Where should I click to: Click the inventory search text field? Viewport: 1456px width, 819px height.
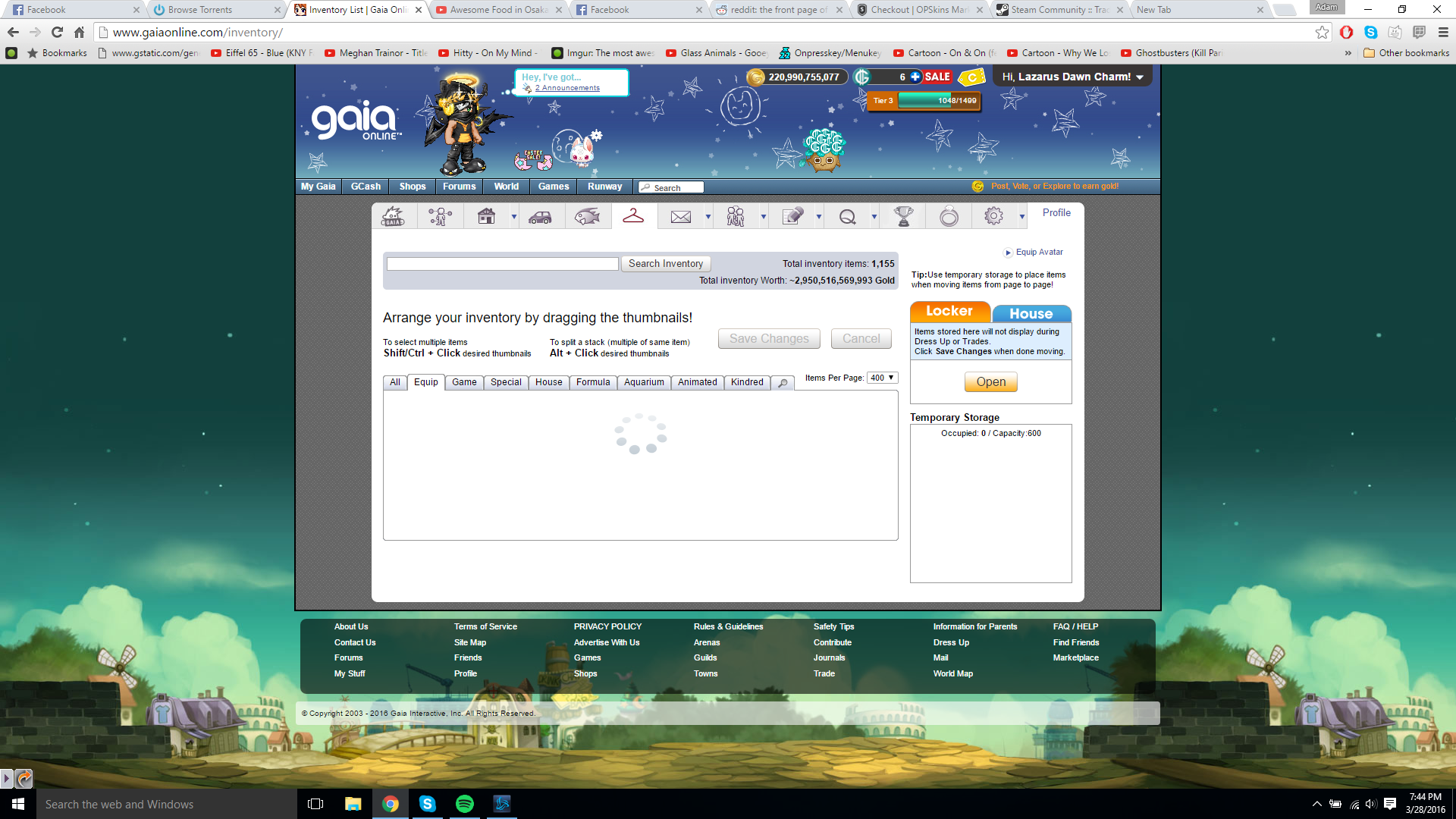point(502,264)
